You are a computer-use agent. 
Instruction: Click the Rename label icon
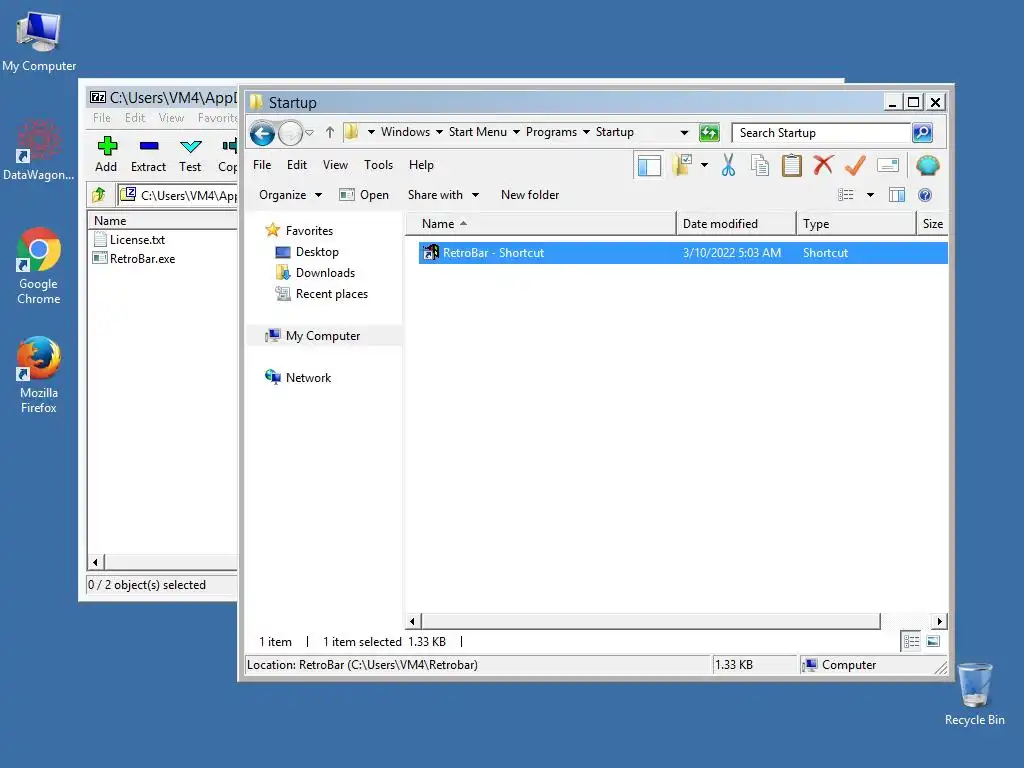point(888,165)
